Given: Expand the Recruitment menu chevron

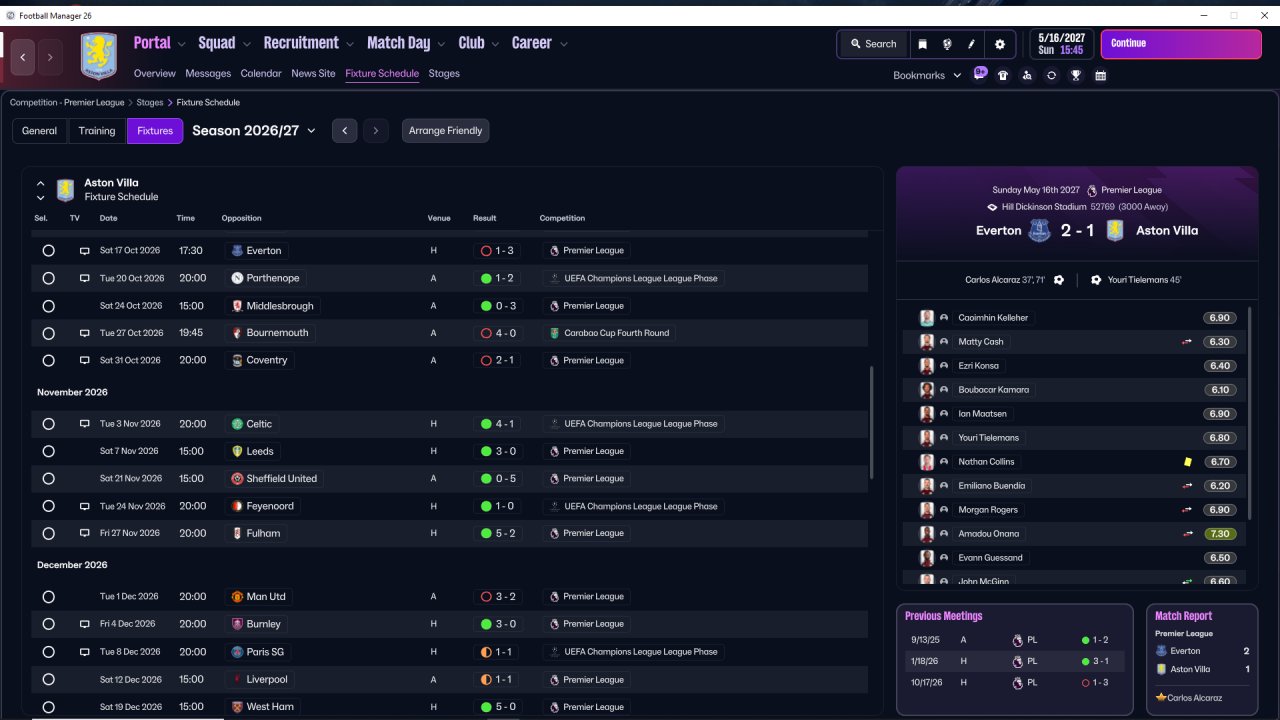Looking at the screenshot, I should tap(350, 44).
